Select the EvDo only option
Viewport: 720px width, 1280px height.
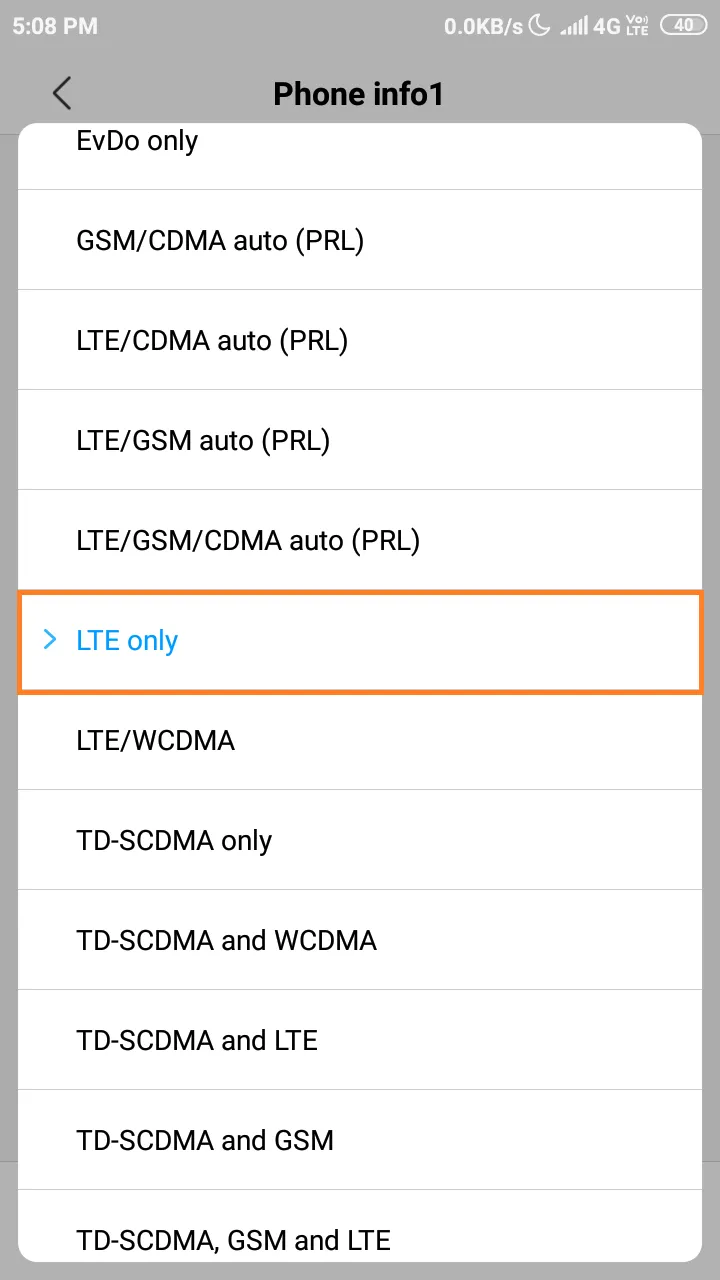[x=360, y=156]
